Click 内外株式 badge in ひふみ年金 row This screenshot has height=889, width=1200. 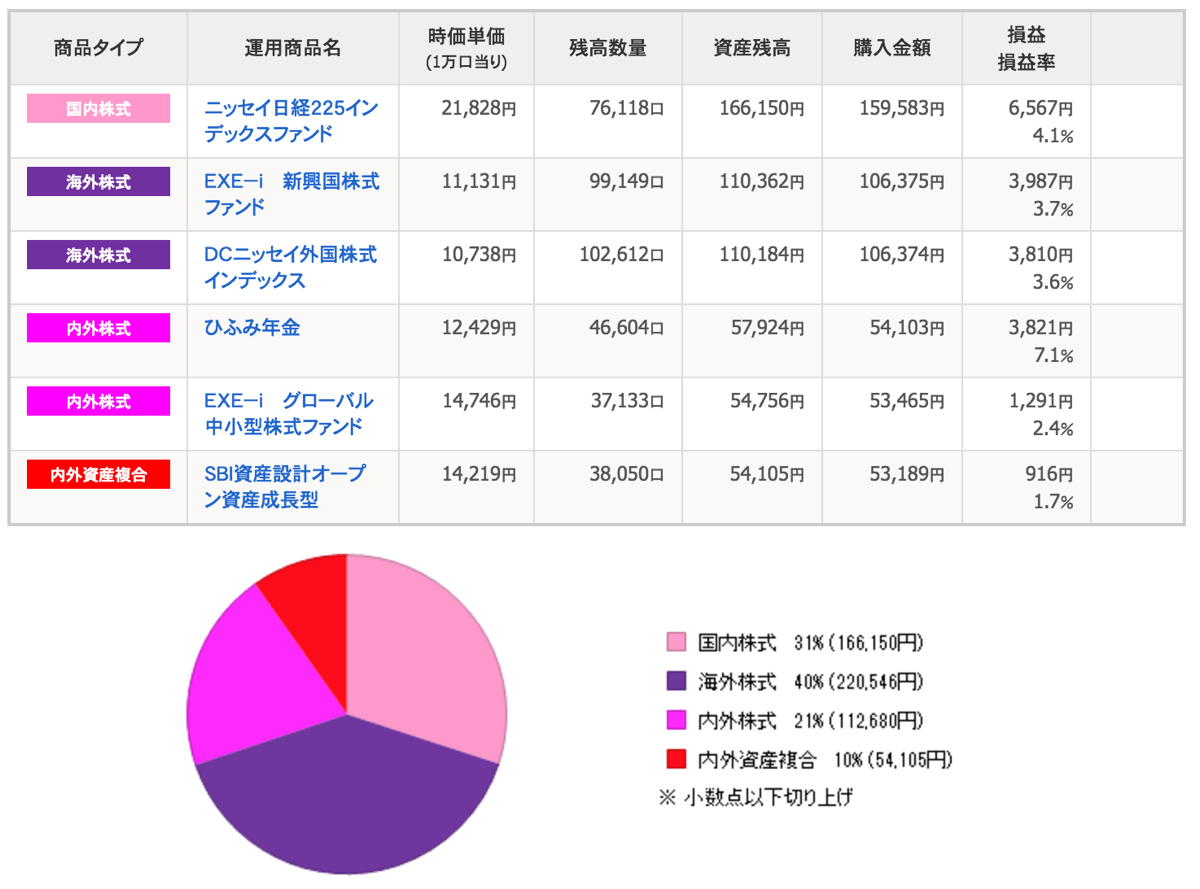[x=98, y=328]
